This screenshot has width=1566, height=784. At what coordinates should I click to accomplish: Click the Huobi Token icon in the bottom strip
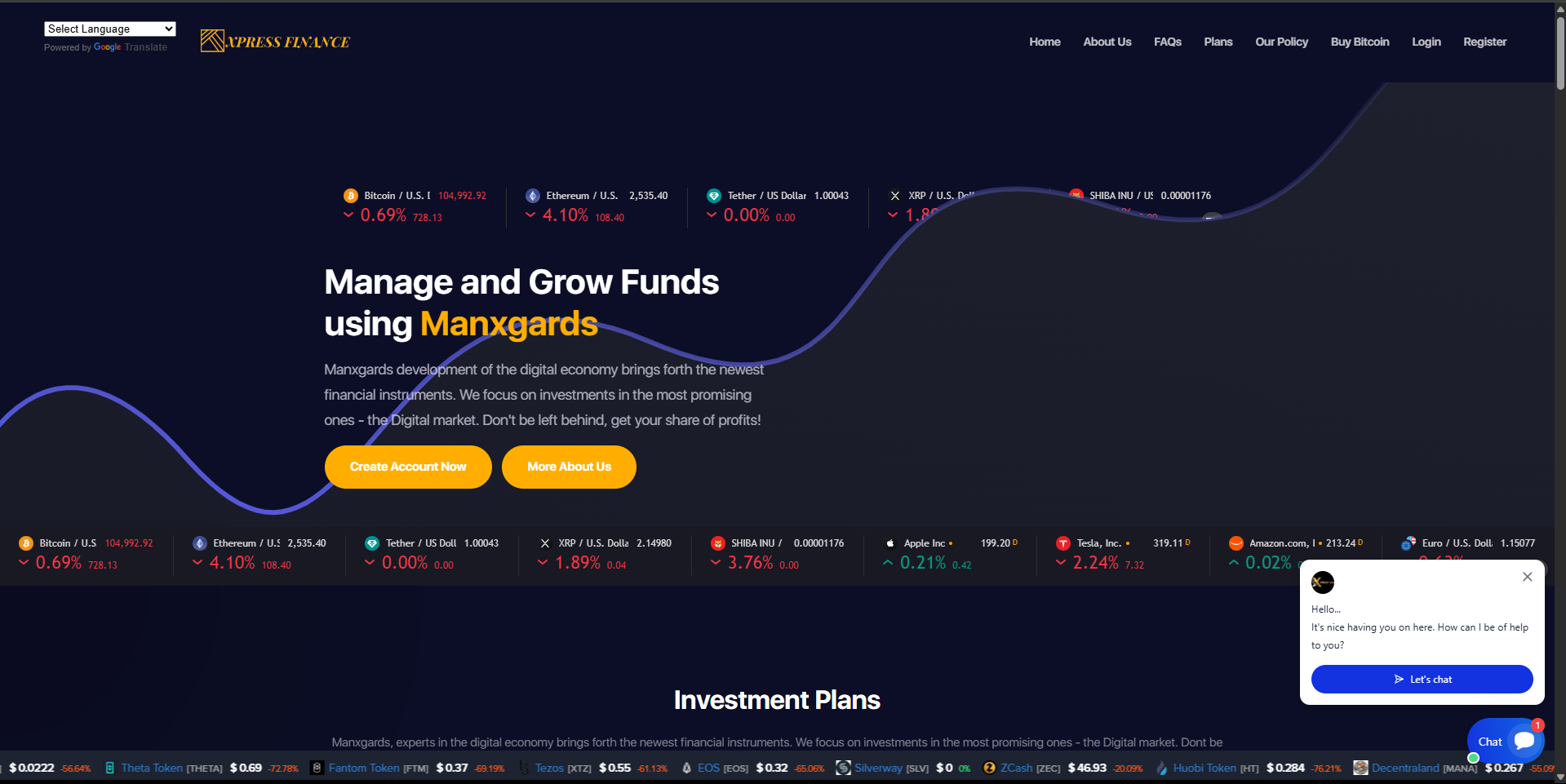point(1161,768)
